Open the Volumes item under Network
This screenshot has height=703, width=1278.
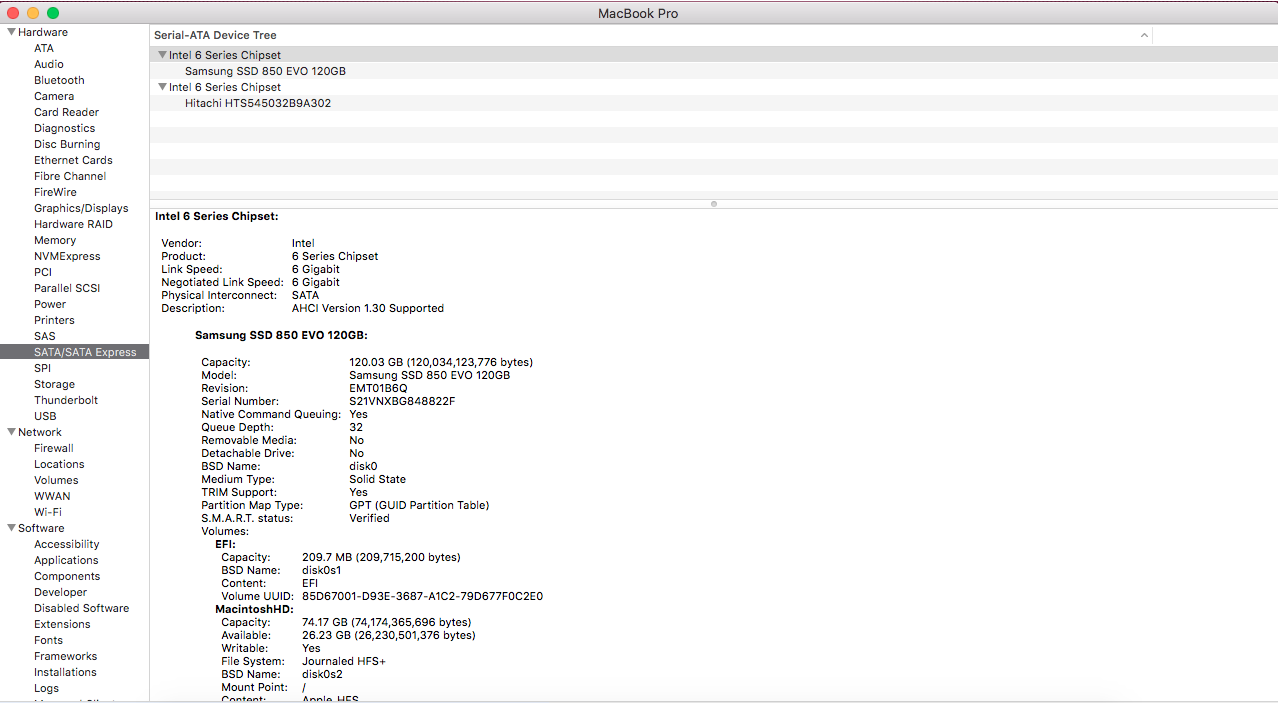[56, 480]
